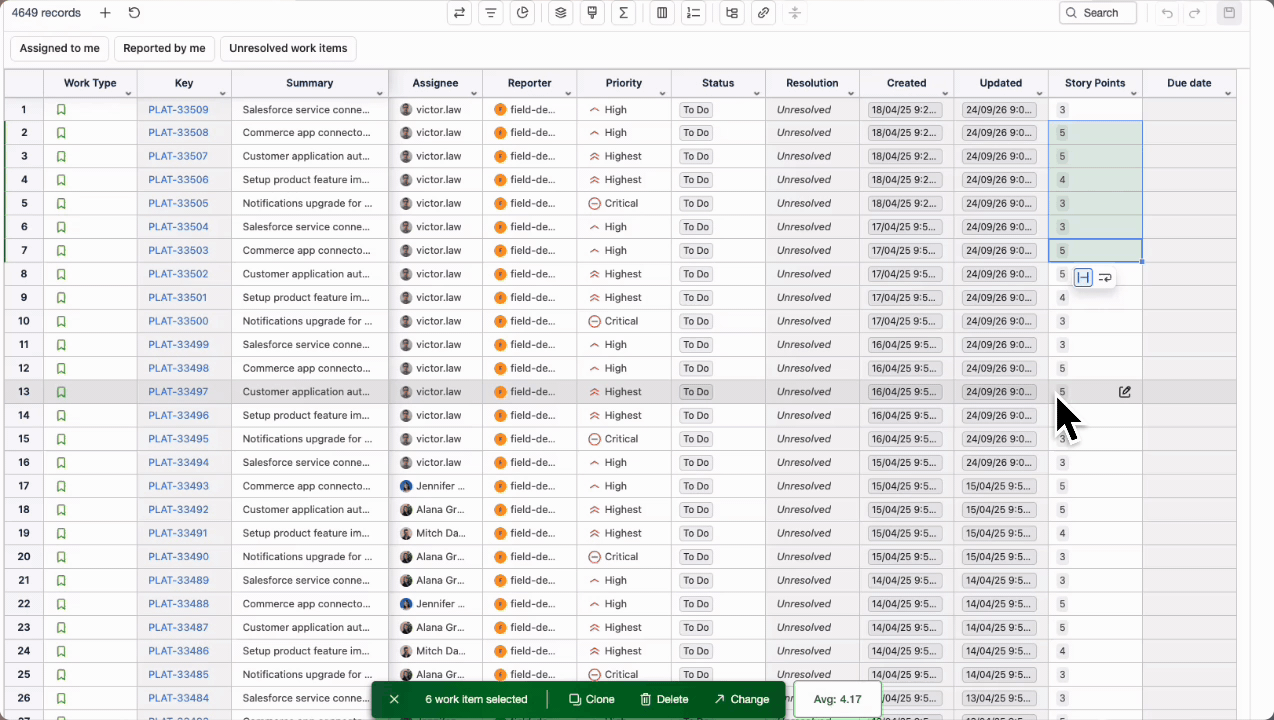Click the chain link toolbar icon
This screenshot has height=720, width=1274.
[763, 13]
